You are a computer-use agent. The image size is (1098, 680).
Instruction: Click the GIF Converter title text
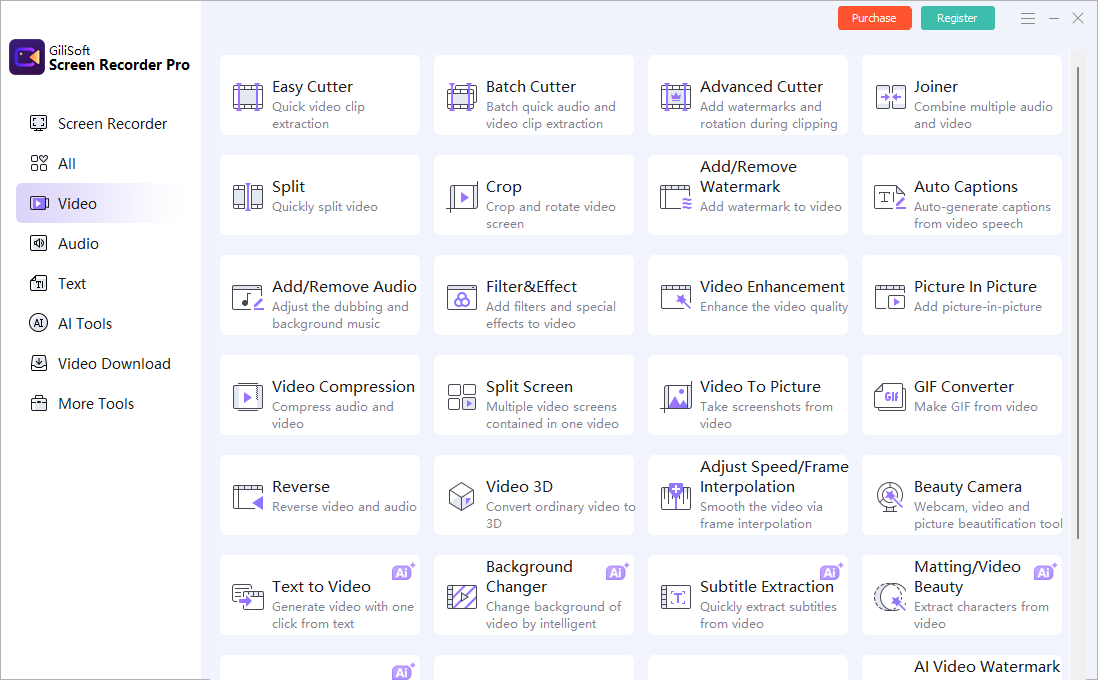(x=964, y=387)
